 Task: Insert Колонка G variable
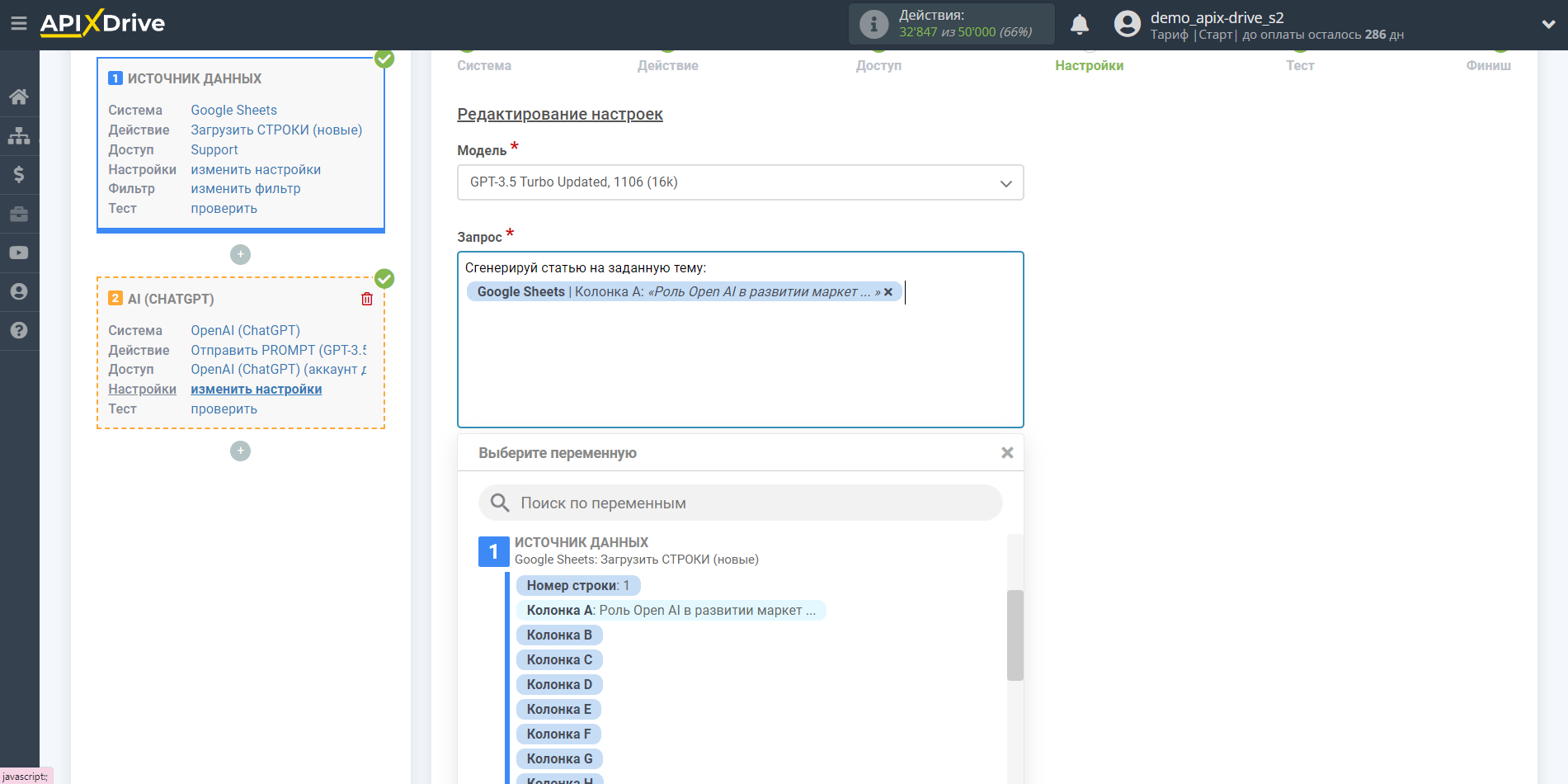(x=559, y=758)
